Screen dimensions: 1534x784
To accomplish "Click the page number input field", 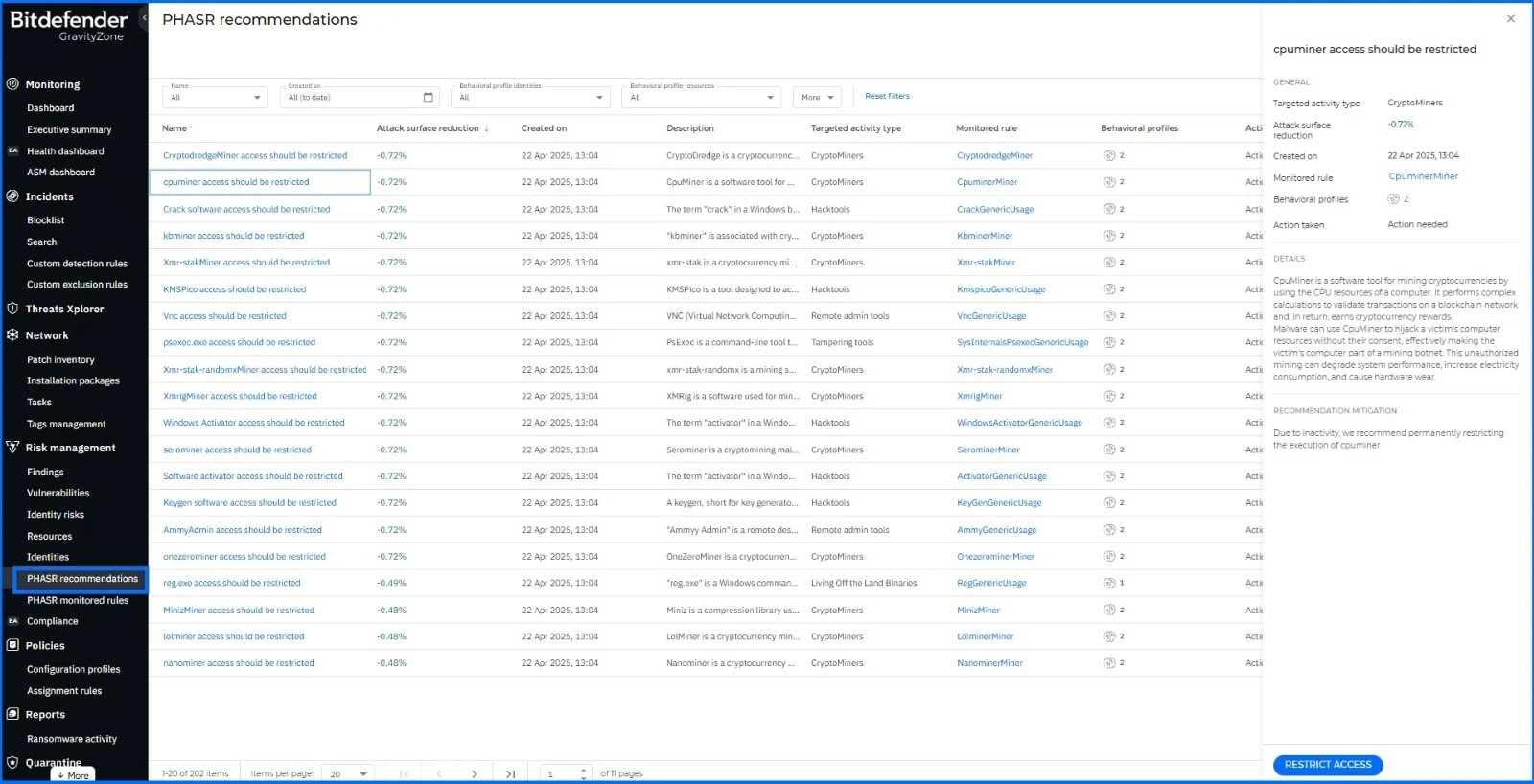I will 559,773.
